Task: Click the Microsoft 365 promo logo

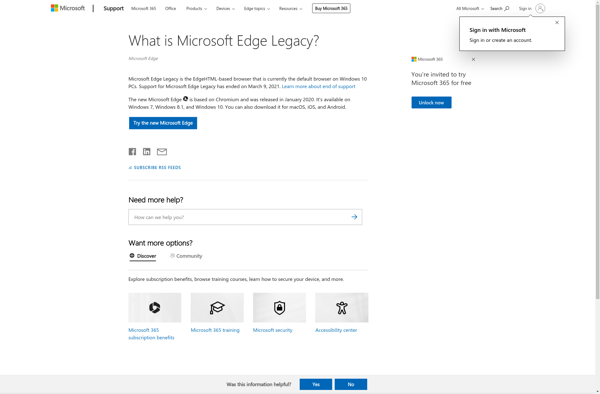Action: 427,59
